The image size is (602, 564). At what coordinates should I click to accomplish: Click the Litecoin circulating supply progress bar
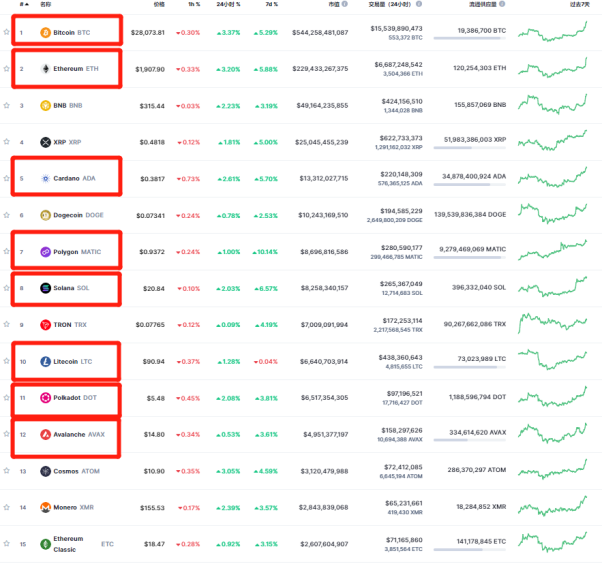(x=470, y=367)
